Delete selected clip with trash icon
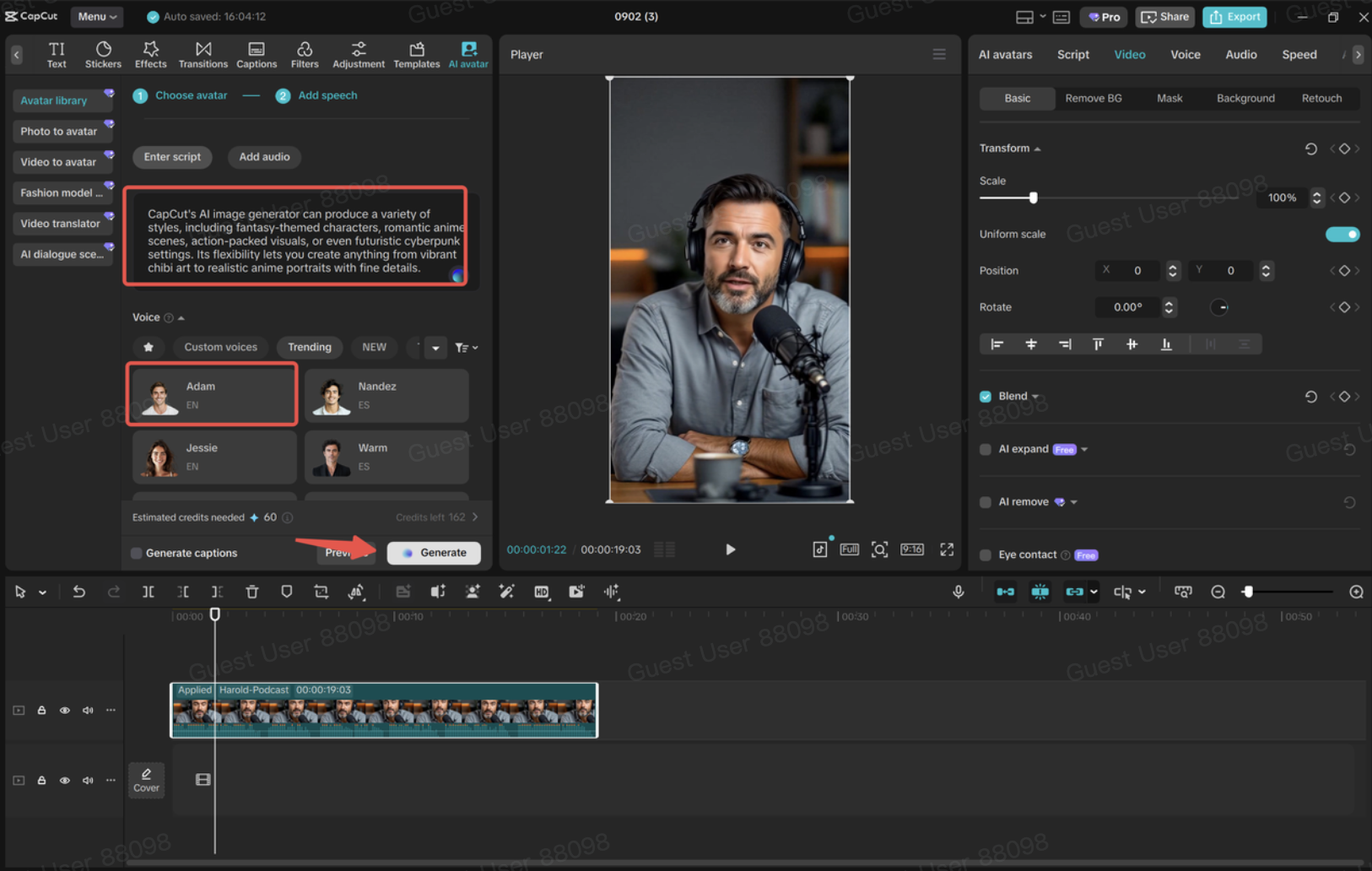The height and width of the screenshot is (871, 1372). pyautogui.click(x=251, y=592)
